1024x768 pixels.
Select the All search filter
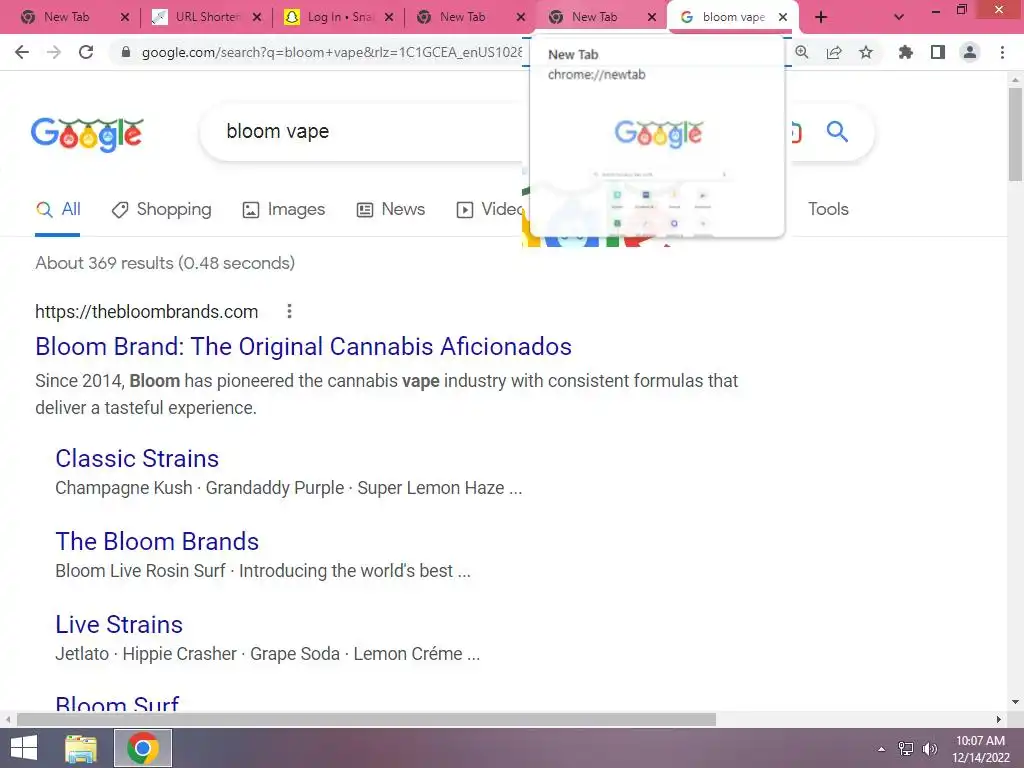[x=58, y=209]
